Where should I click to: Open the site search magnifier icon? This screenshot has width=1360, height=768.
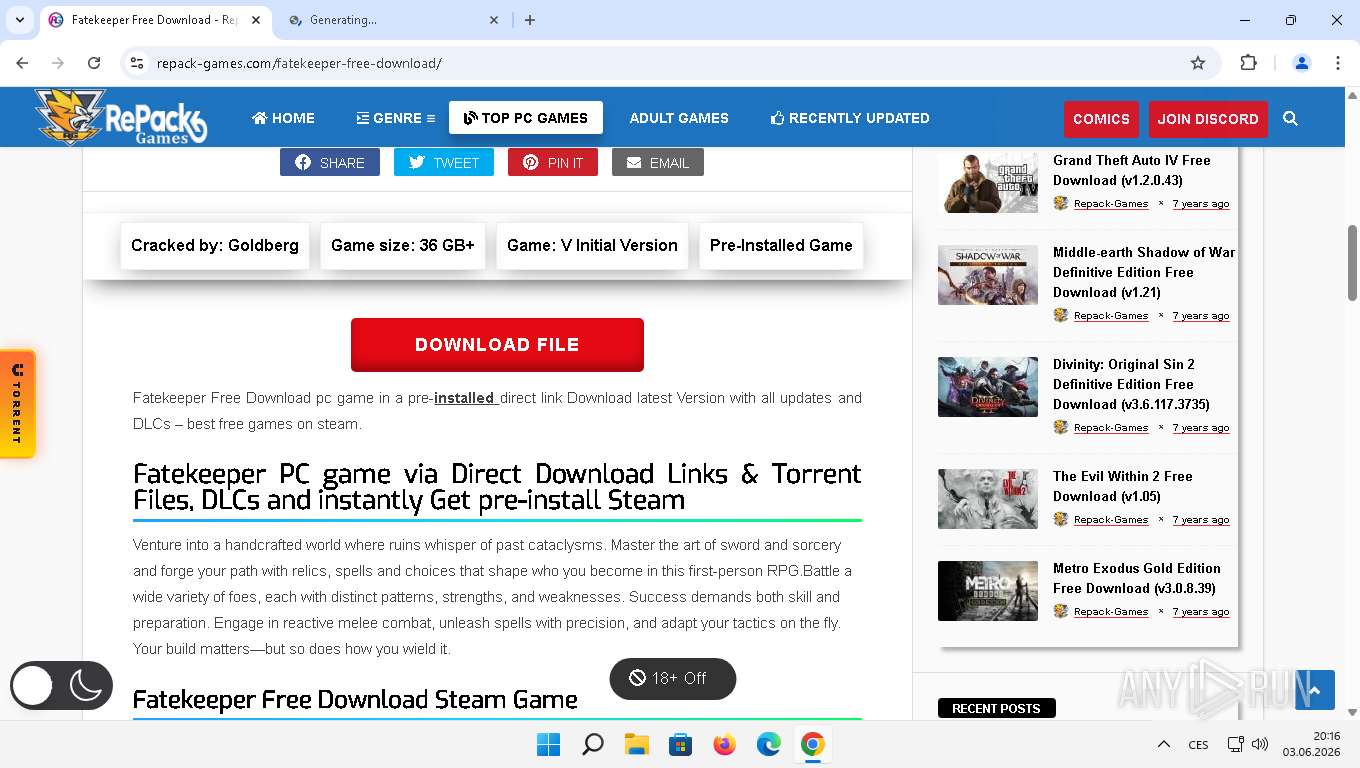pyautogui.click(x=1290, y=118)
